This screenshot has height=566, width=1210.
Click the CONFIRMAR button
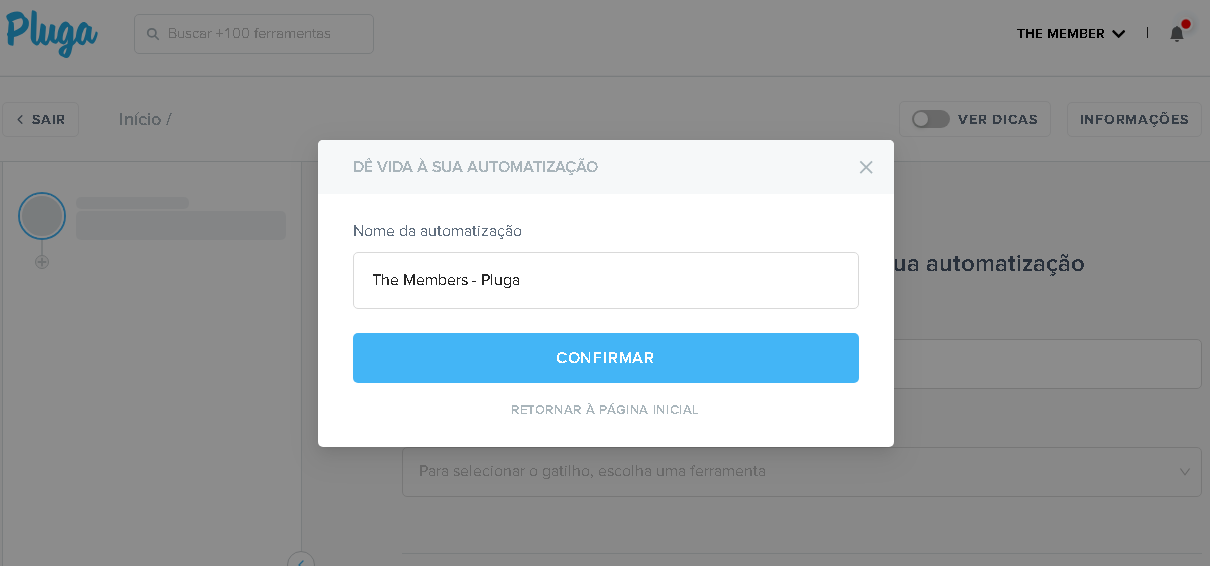605,358
